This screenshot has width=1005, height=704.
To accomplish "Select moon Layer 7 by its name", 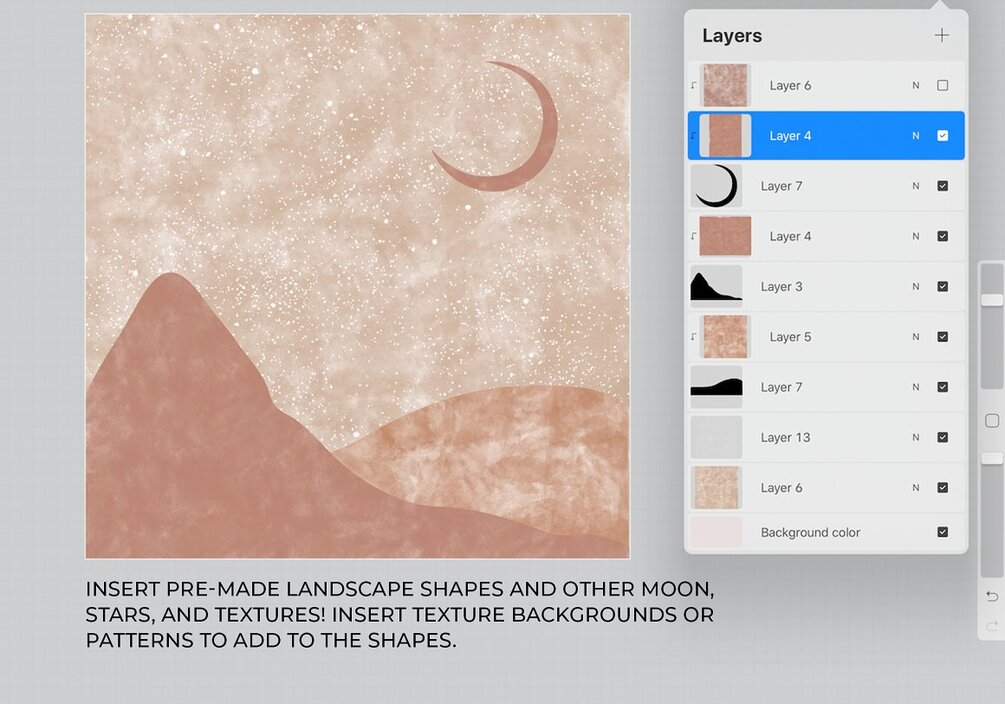I will coord(781,186).
